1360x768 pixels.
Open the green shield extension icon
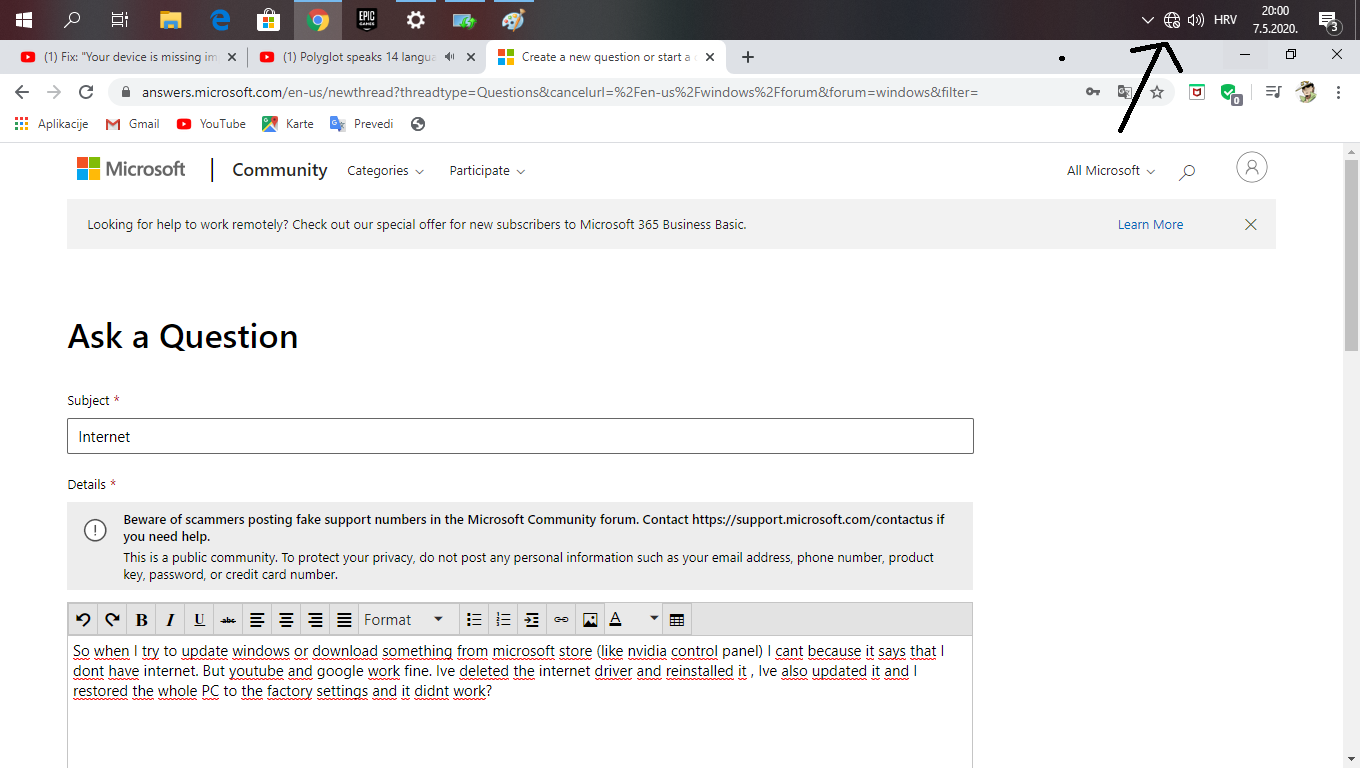click(1230, 93)
